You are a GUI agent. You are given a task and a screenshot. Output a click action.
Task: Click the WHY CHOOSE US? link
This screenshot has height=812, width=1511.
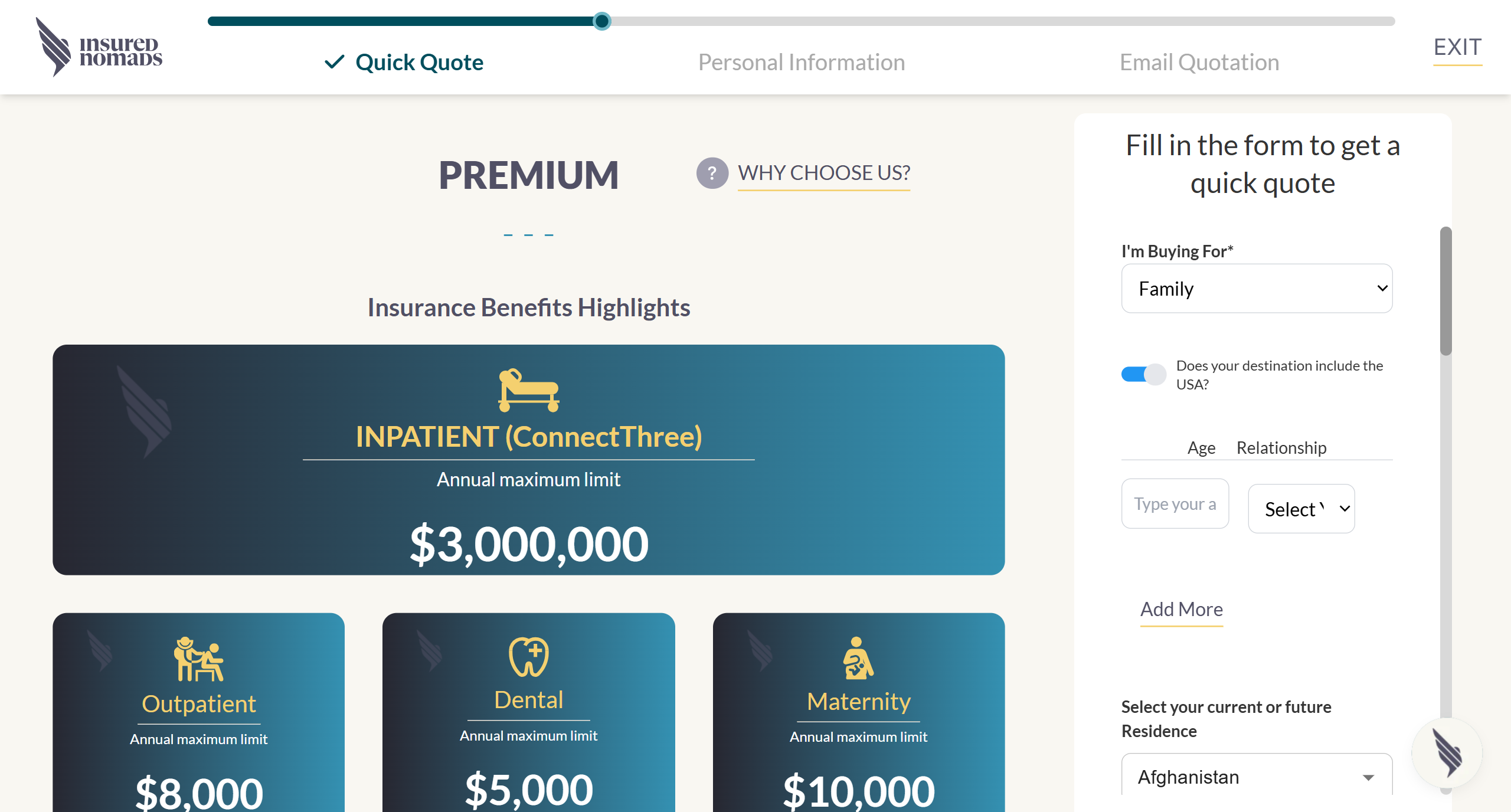tap(823, 173)
